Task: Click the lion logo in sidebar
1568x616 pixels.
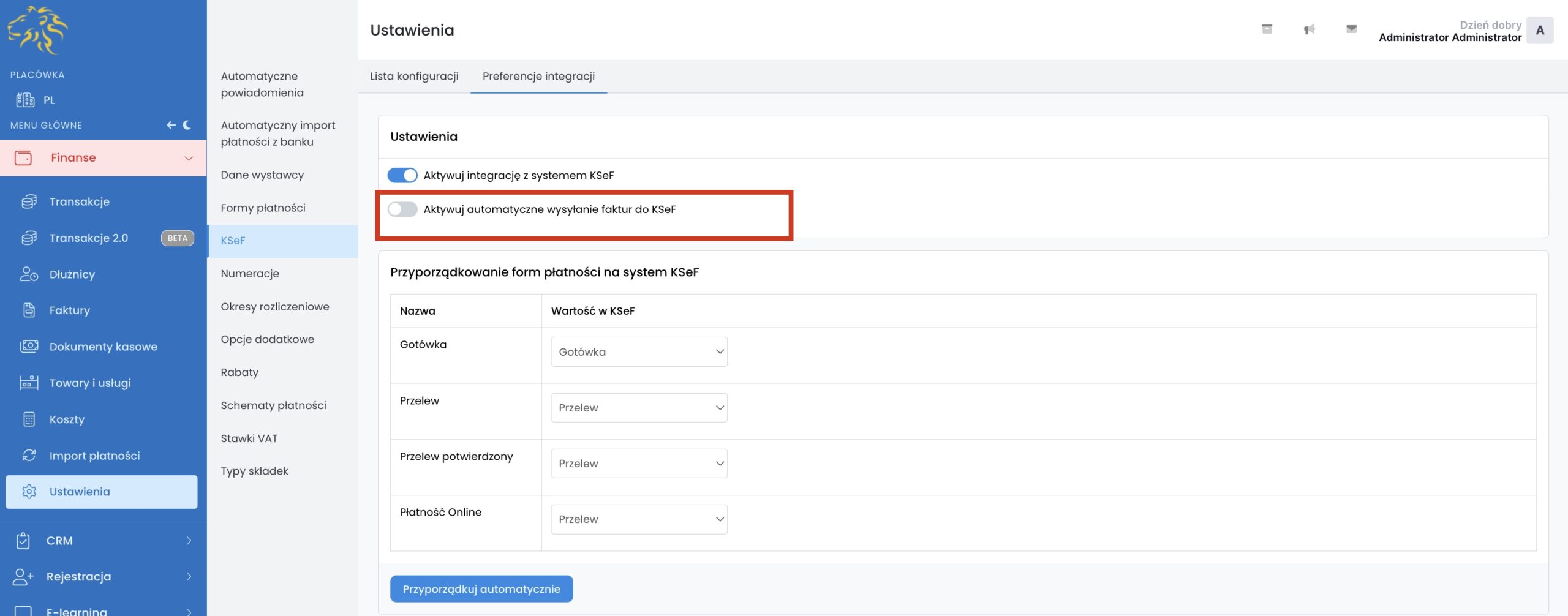Action: point(38,31)
